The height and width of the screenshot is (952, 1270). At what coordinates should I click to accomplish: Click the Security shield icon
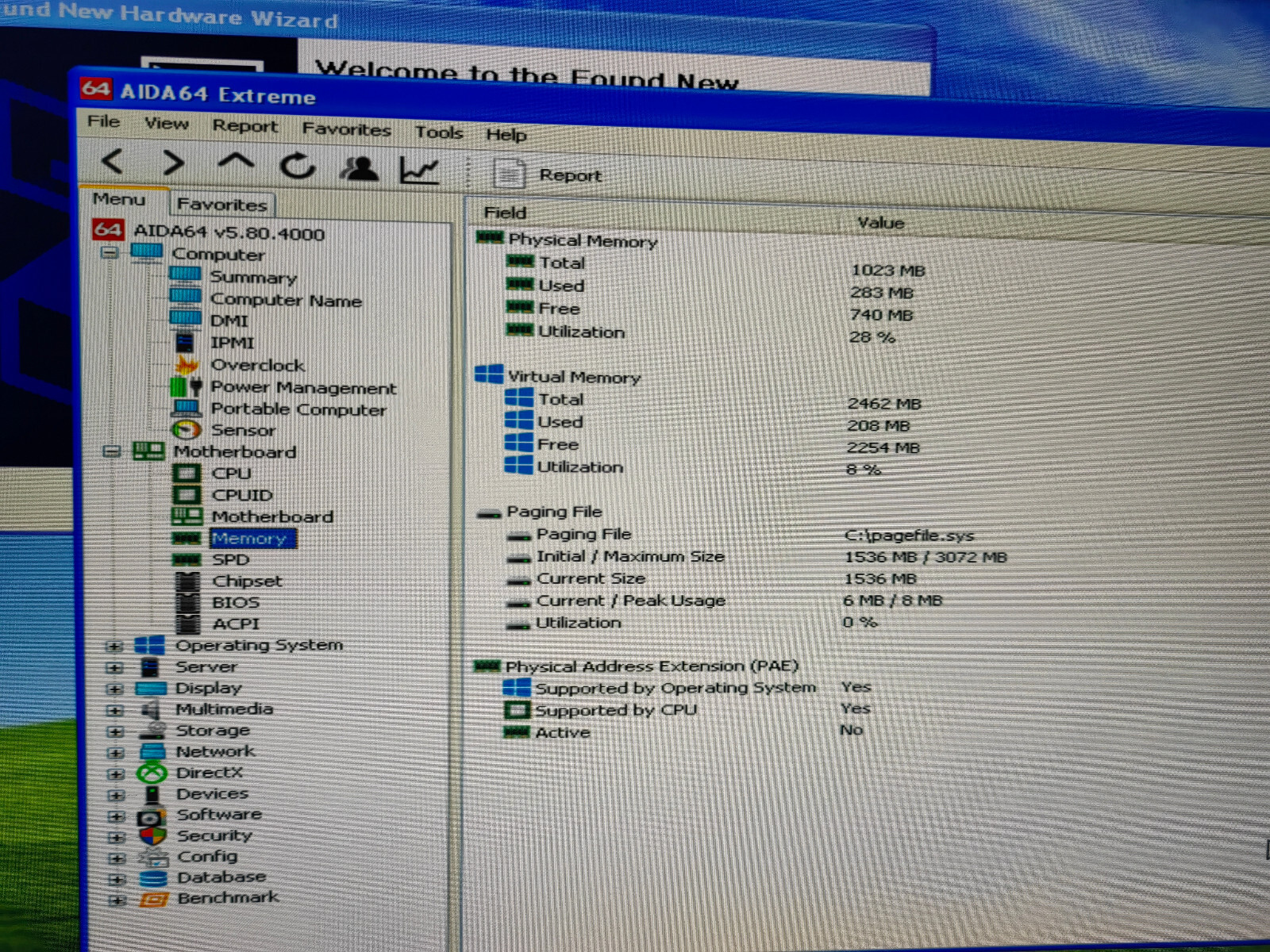point(152,836)
